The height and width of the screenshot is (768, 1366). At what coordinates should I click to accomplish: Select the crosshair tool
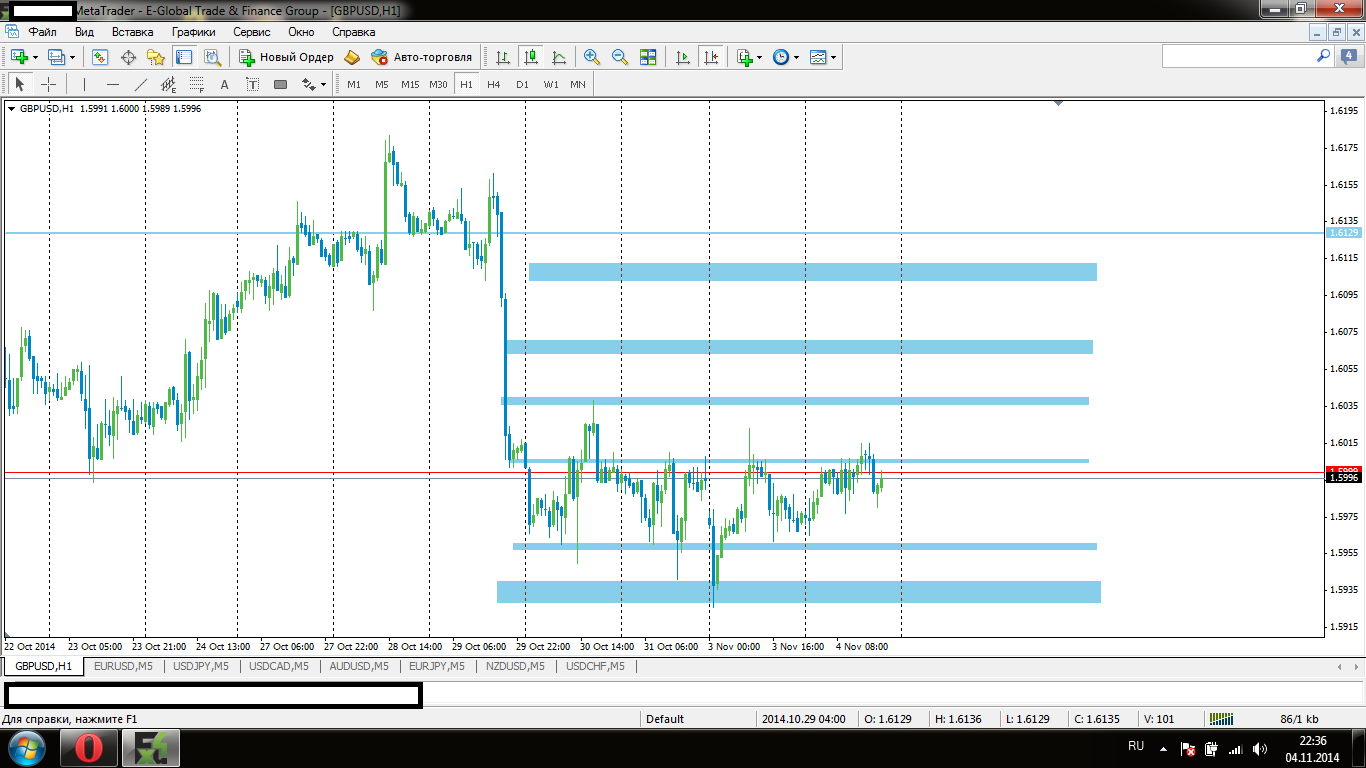coord(48,84)
